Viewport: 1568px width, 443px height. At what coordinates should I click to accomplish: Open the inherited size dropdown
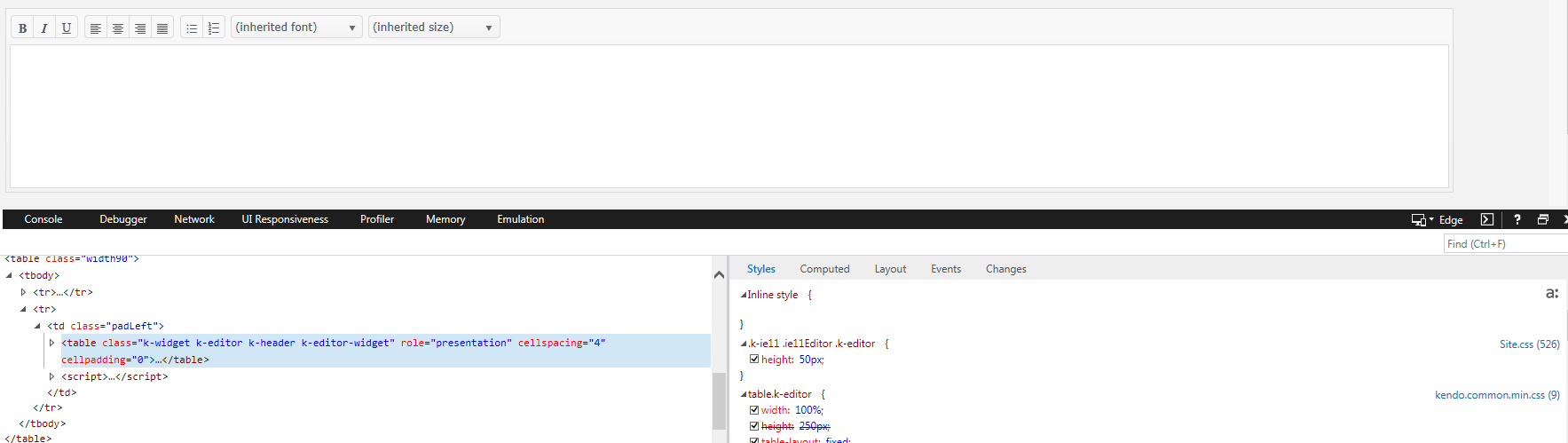[x=434, y=28]
